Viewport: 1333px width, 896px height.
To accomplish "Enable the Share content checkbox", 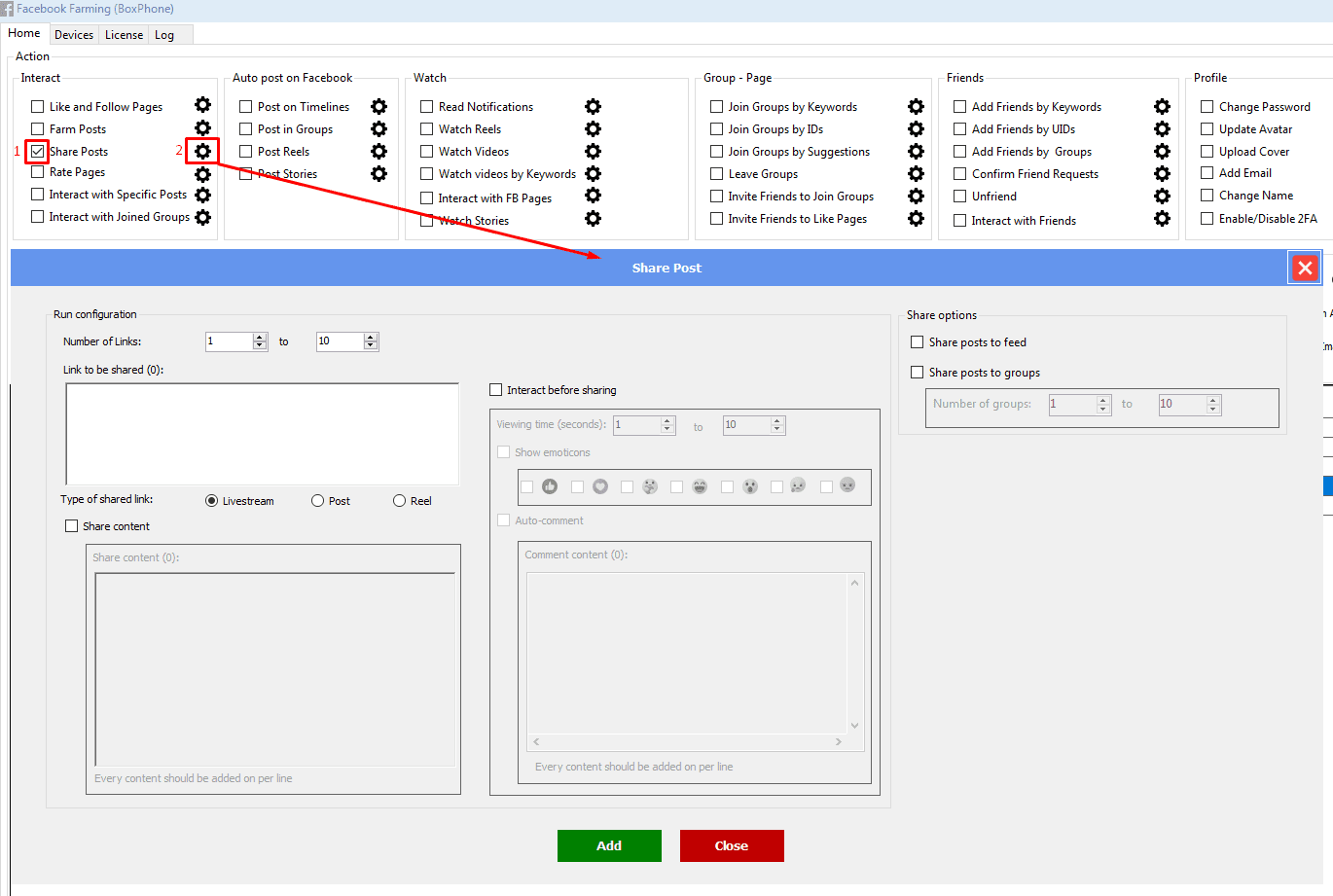I will click(71, 525).
